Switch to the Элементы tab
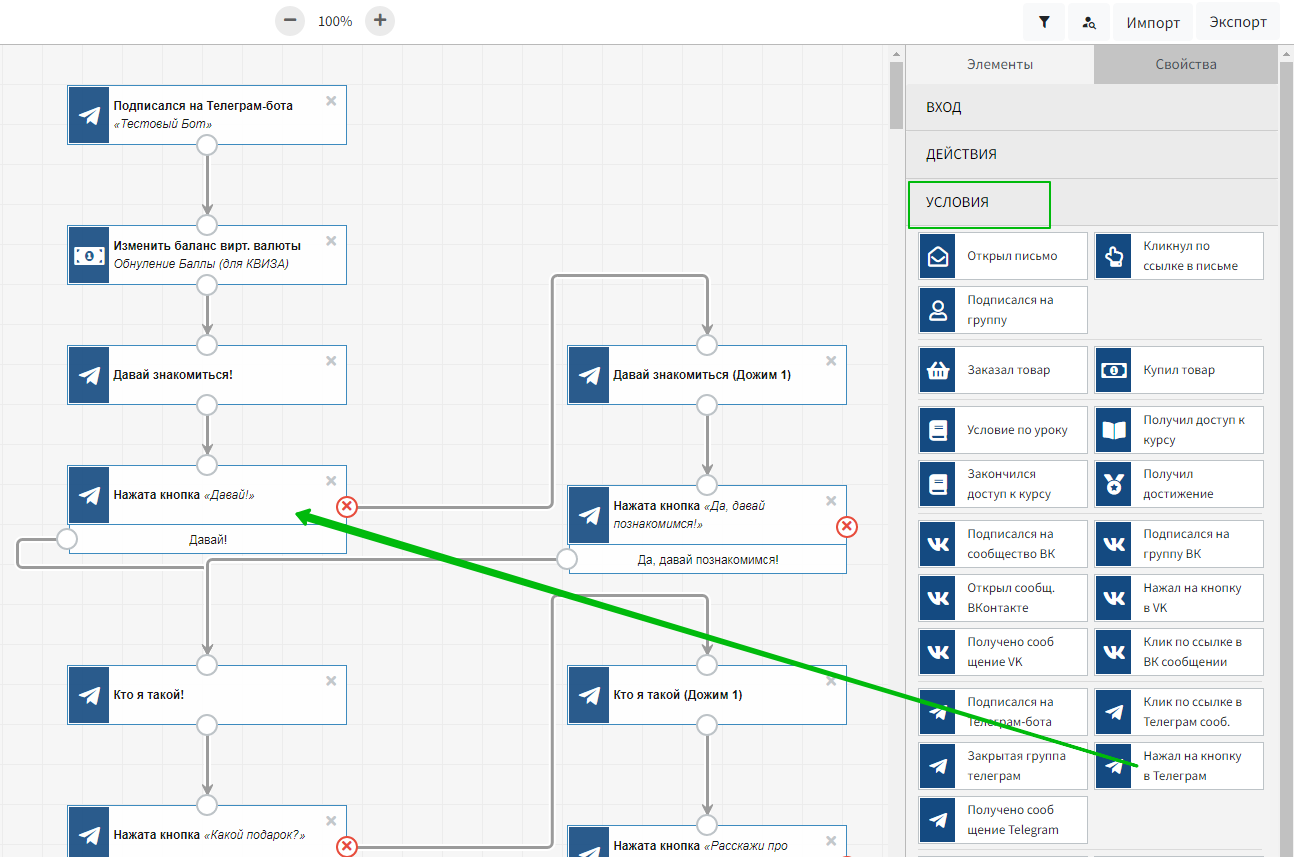The image size is (1294, 857). coord(1000,64)
